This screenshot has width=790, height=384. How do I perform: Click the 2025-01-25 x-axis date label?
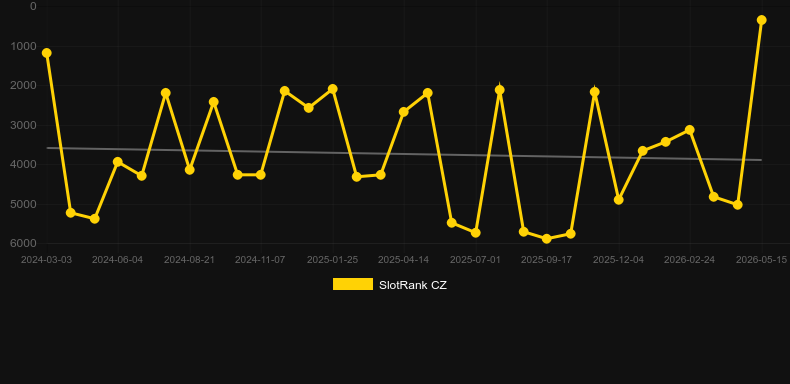[333, 260]
